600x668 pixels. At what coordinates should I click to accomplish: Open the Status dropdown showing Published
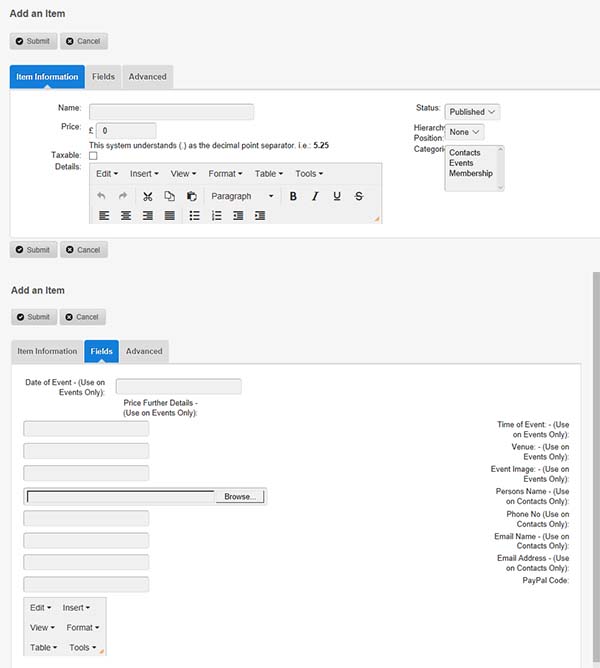pos(472,112)
